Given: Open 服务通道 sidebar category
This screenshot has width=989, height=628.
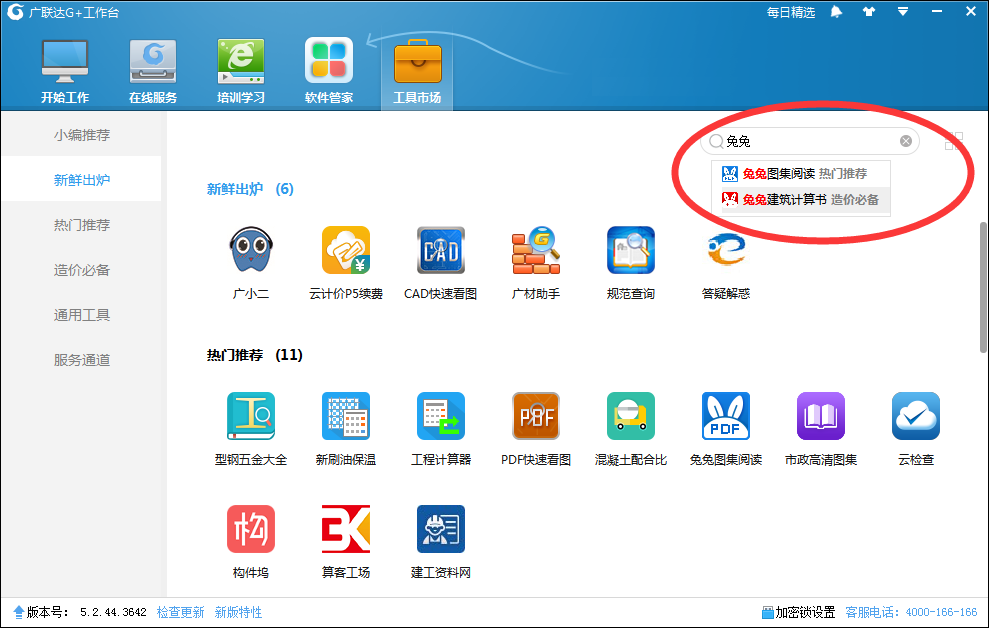Looking at the screenshot, I should [x=81, y=360].
